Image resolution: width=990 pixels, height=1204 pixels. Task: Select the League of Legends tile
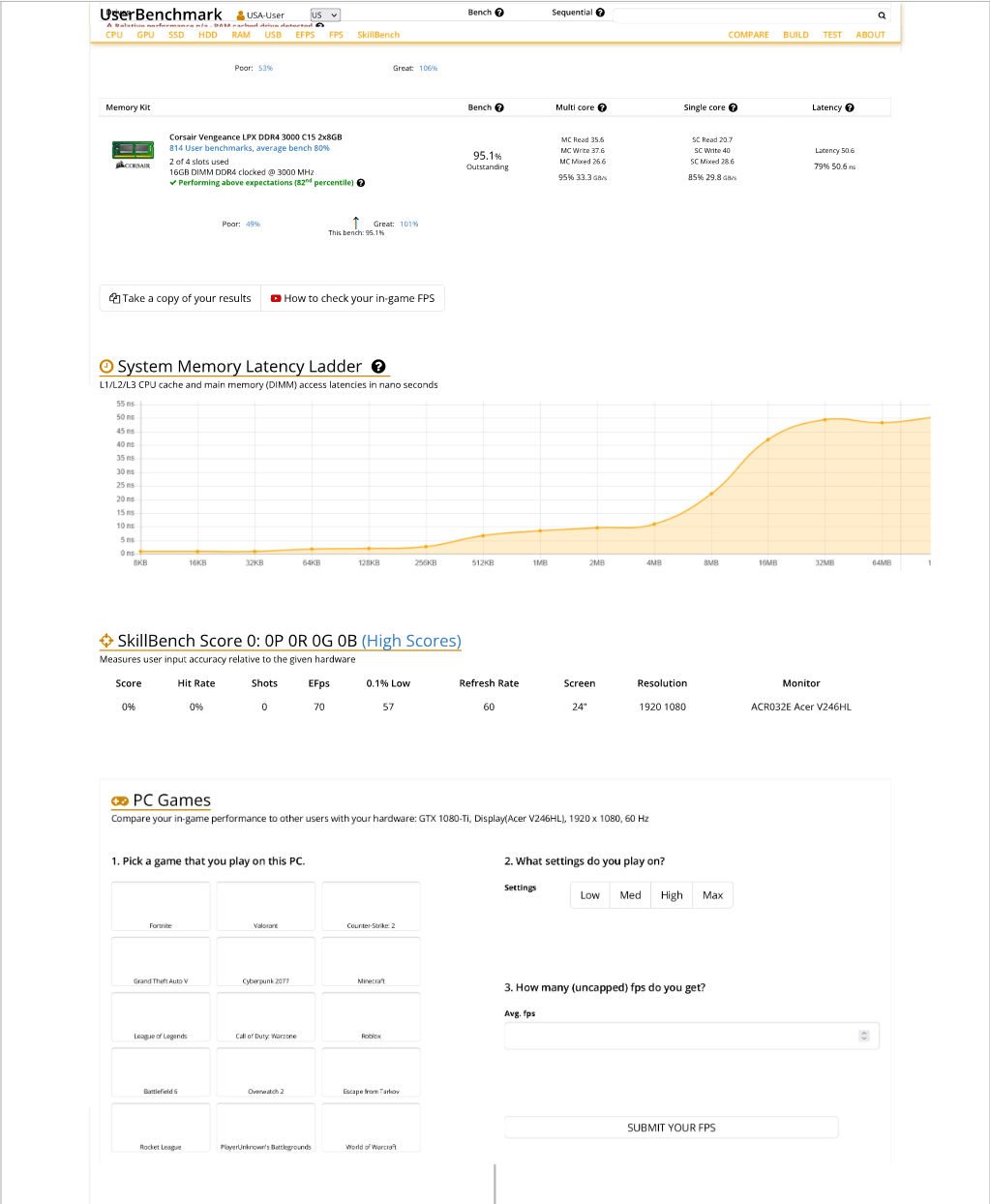click(x=161, y=1017)
